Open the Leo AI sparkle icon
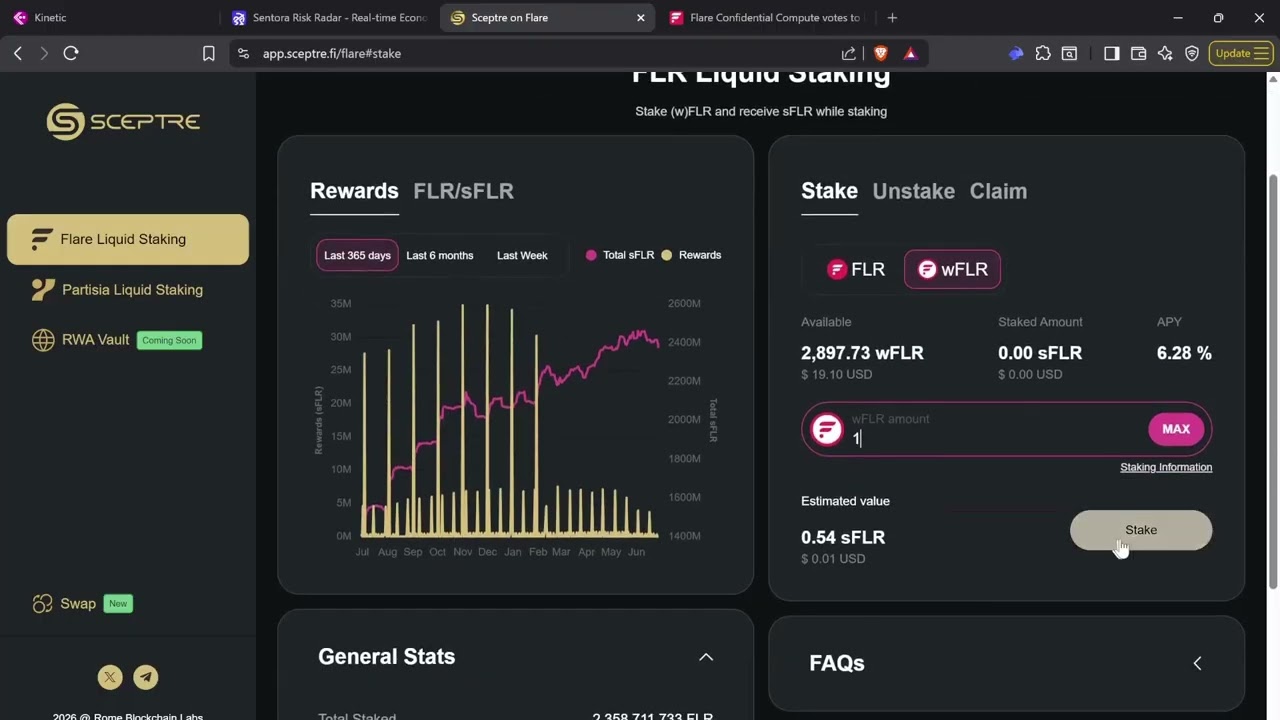Viewport: 1280px width, 720px height. pos(1165,53)
